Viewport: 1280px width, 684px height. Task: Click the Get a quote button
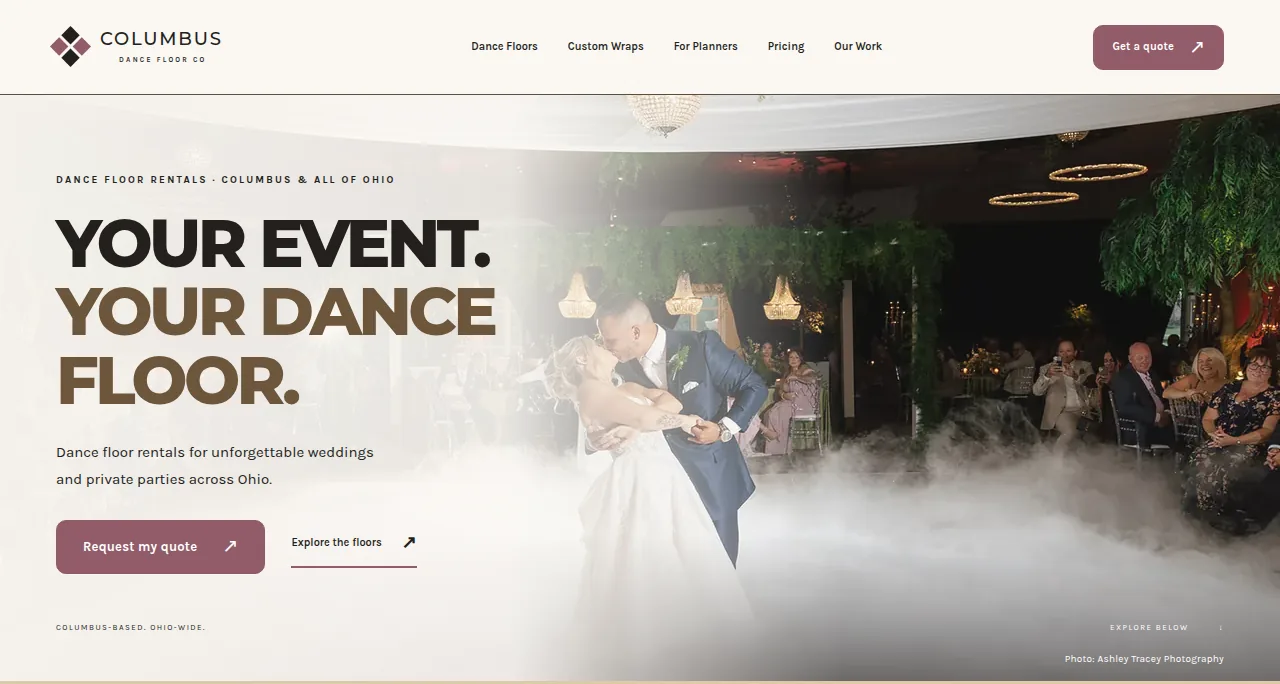[x=1158, y=47]
